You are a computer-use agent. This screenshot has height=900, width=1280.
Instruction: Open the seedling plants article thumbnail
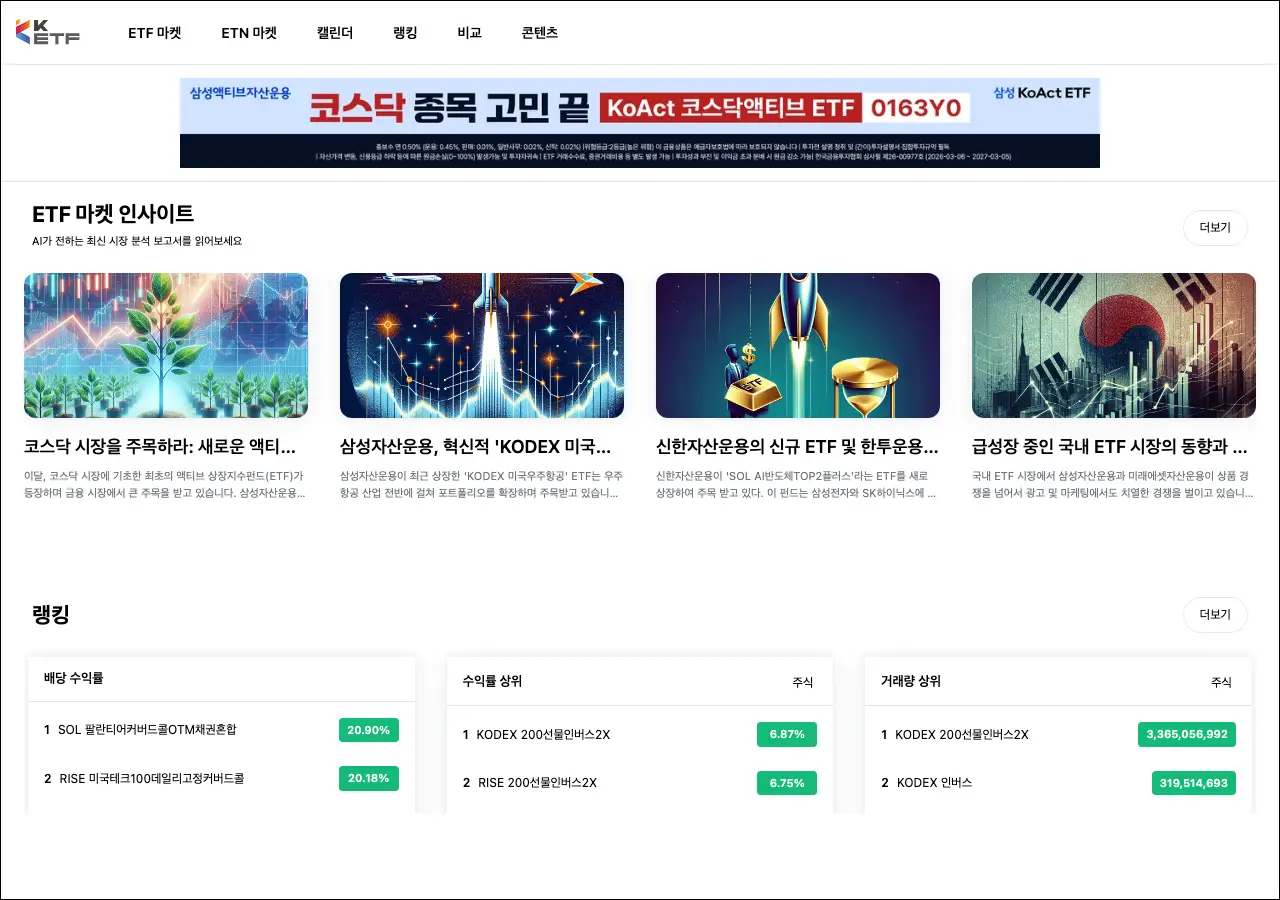tap(166, 345)
